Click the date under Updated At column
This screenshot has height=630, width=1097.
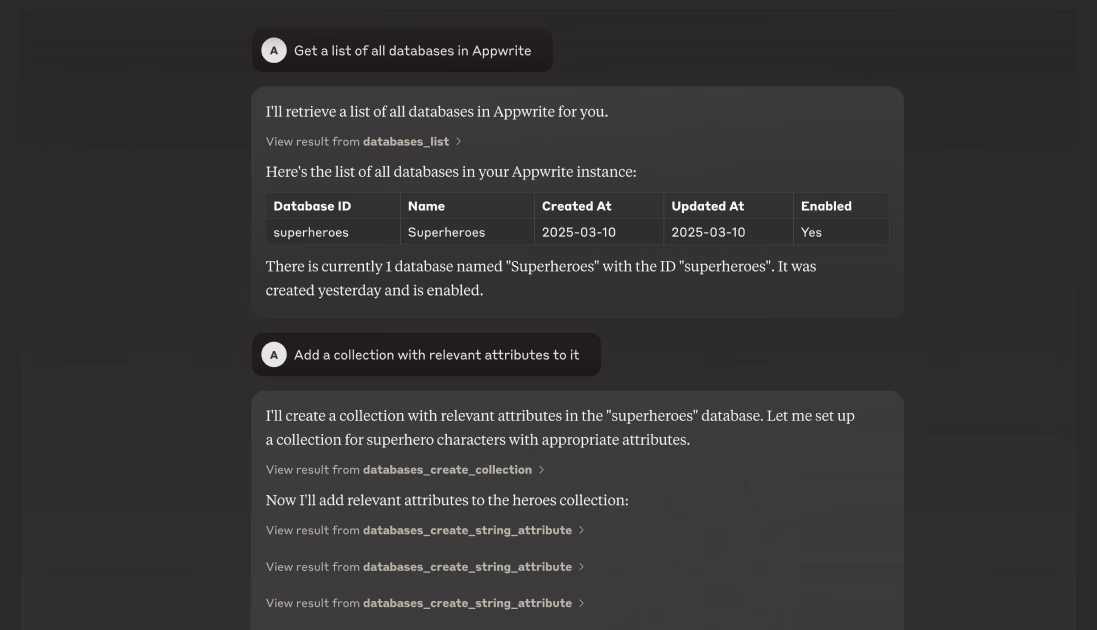pyautogui.click(x=708, y=232)
